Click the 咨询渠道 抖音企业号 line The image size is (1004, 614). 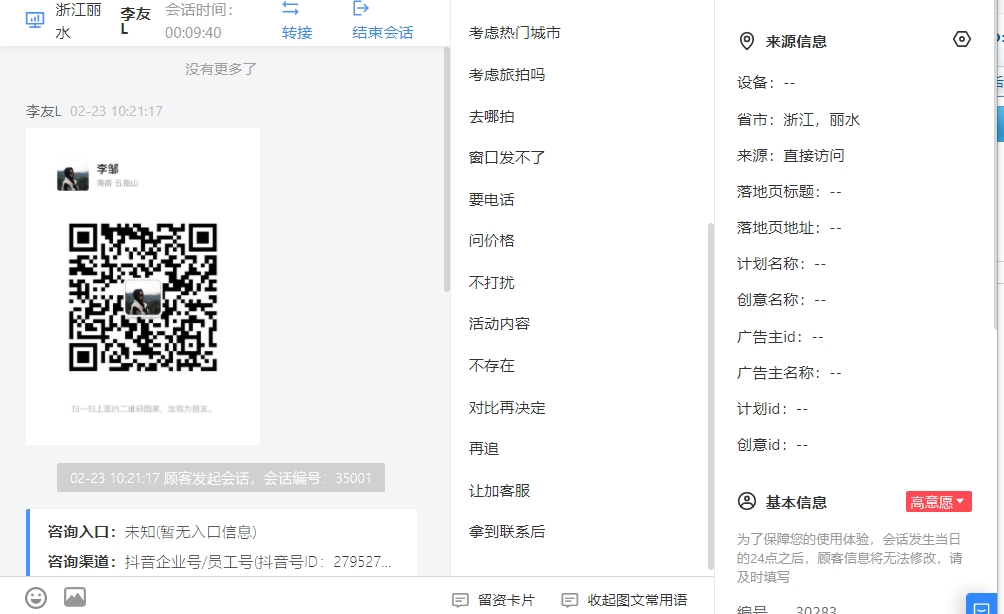tap(219, 561)
